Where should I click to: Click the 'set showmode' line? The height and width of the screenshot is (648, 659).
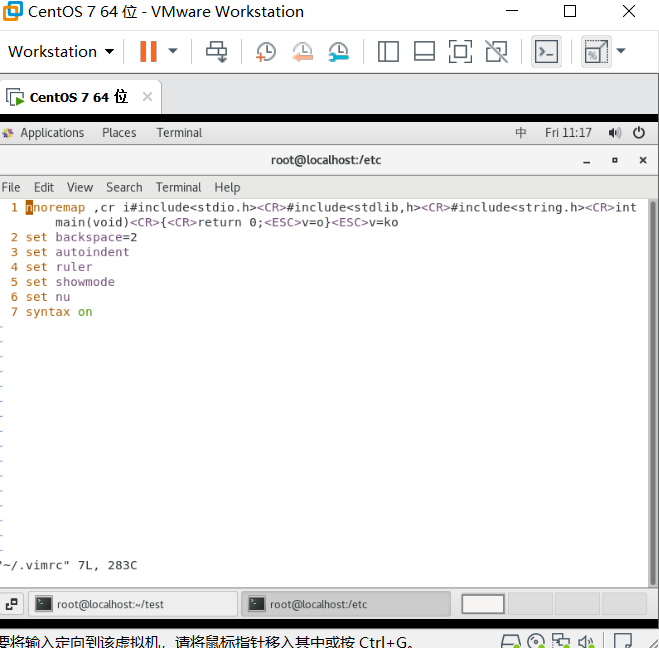pyautogui.click(x=70, y=282)
